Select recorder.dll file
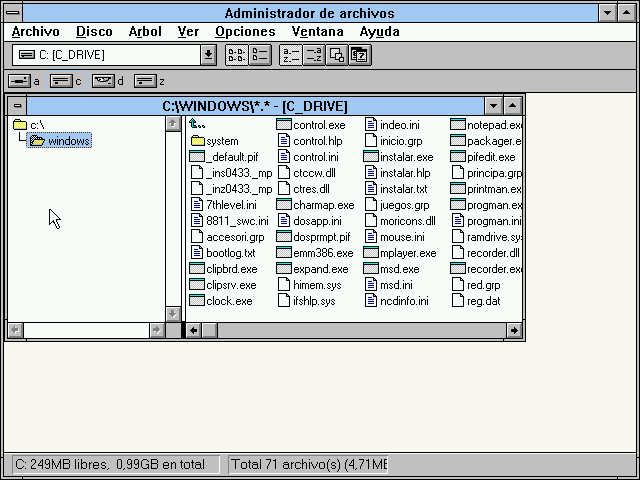The height and width of the screenshot is (480, 640). coord(485,253)
